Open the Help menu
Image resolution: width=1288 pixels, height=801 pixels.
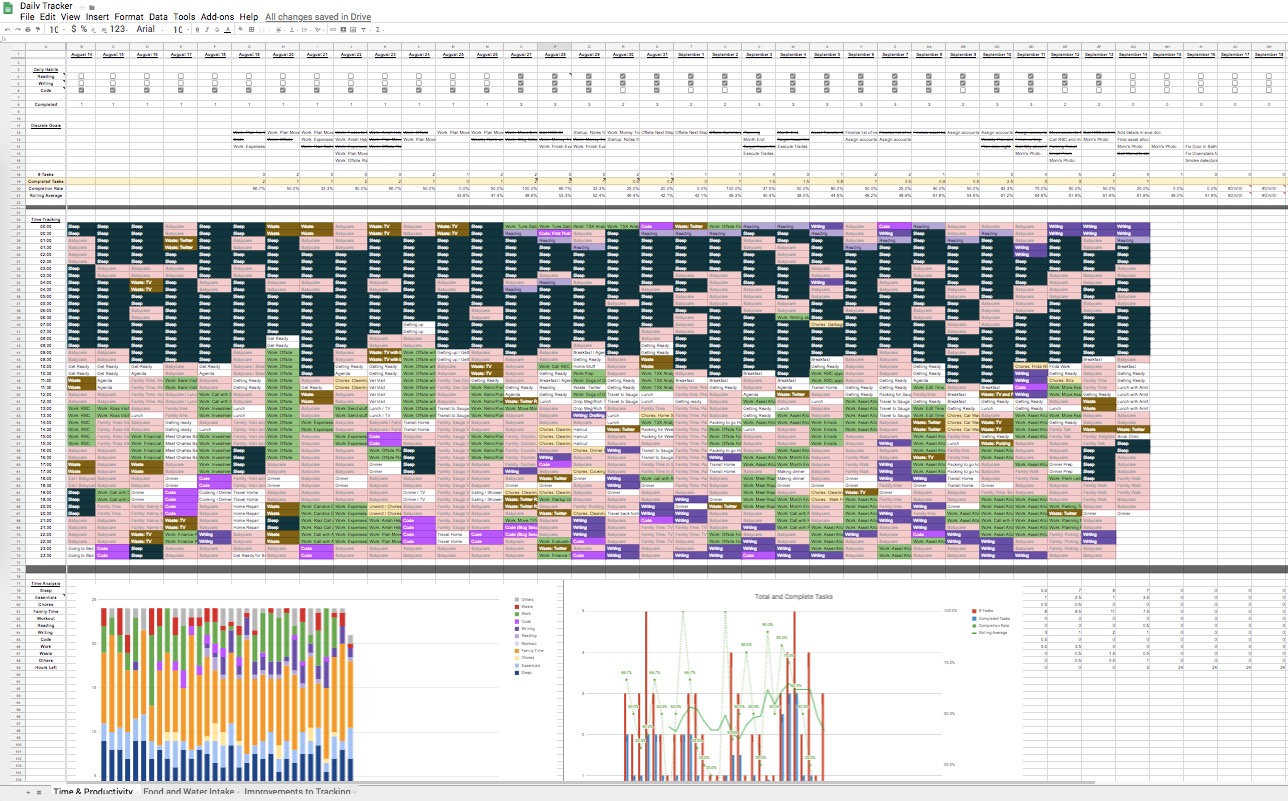(248, 17)
